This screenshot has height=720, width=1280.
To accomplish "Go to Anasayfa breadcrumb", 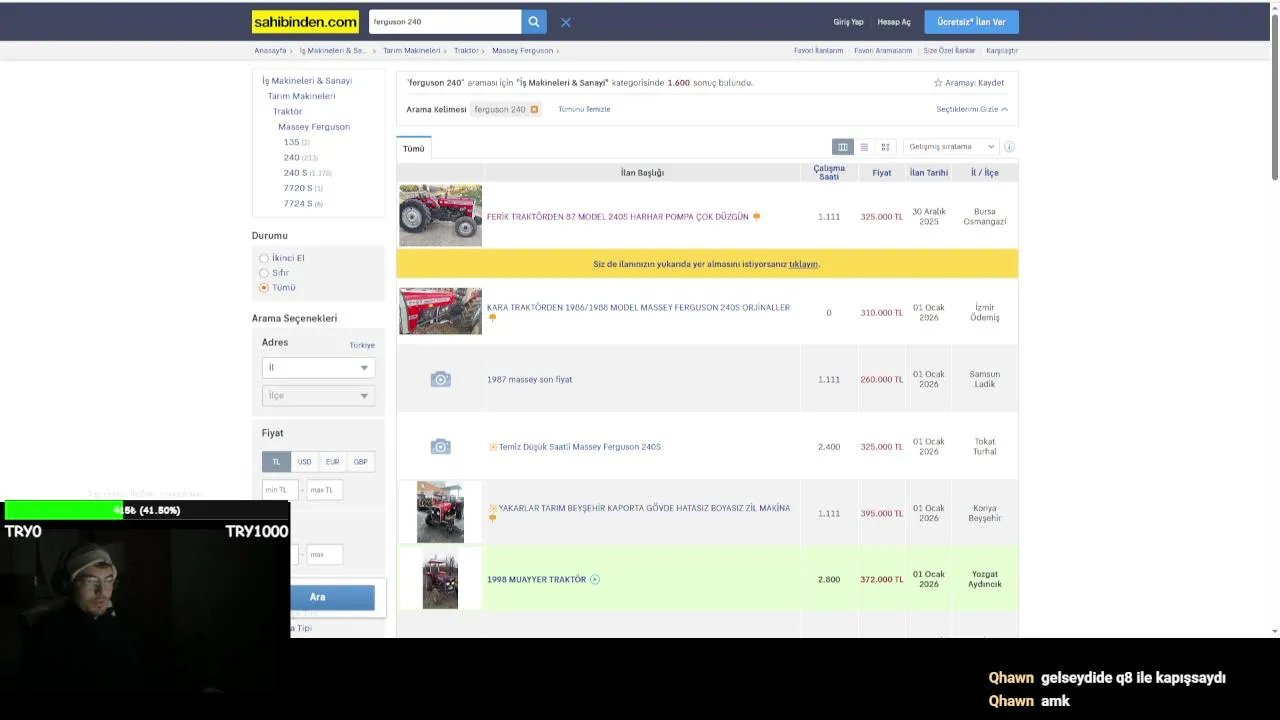I will [x=270, y=50].
